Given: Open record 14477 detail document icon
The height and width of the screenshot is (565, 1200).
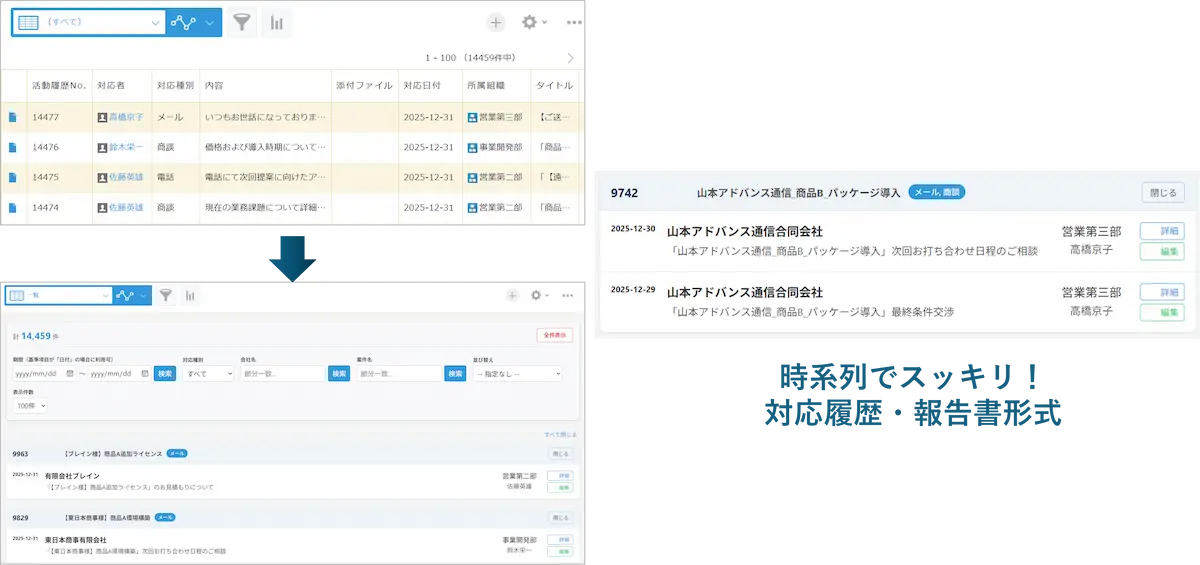Looking at the screenshot, I should point(13,117).
